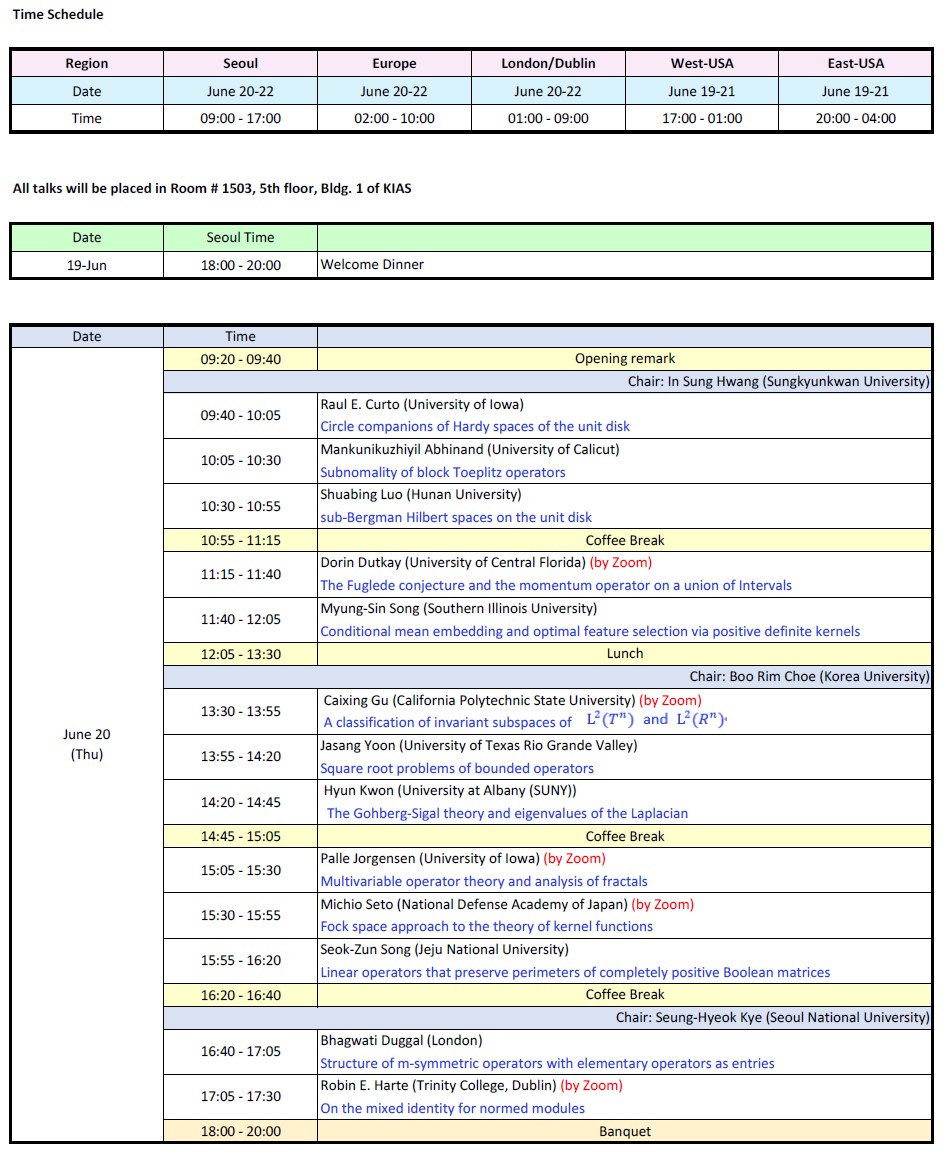Select the 'Banquet' row at 18:00

pyautogui.click(x=625, y=1131)
